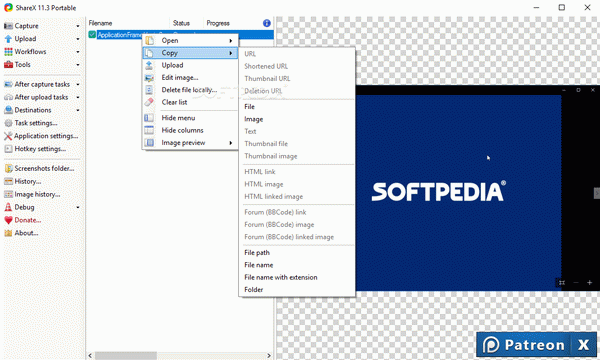Choose Edit image... in context menu

[x=190, y=78]
